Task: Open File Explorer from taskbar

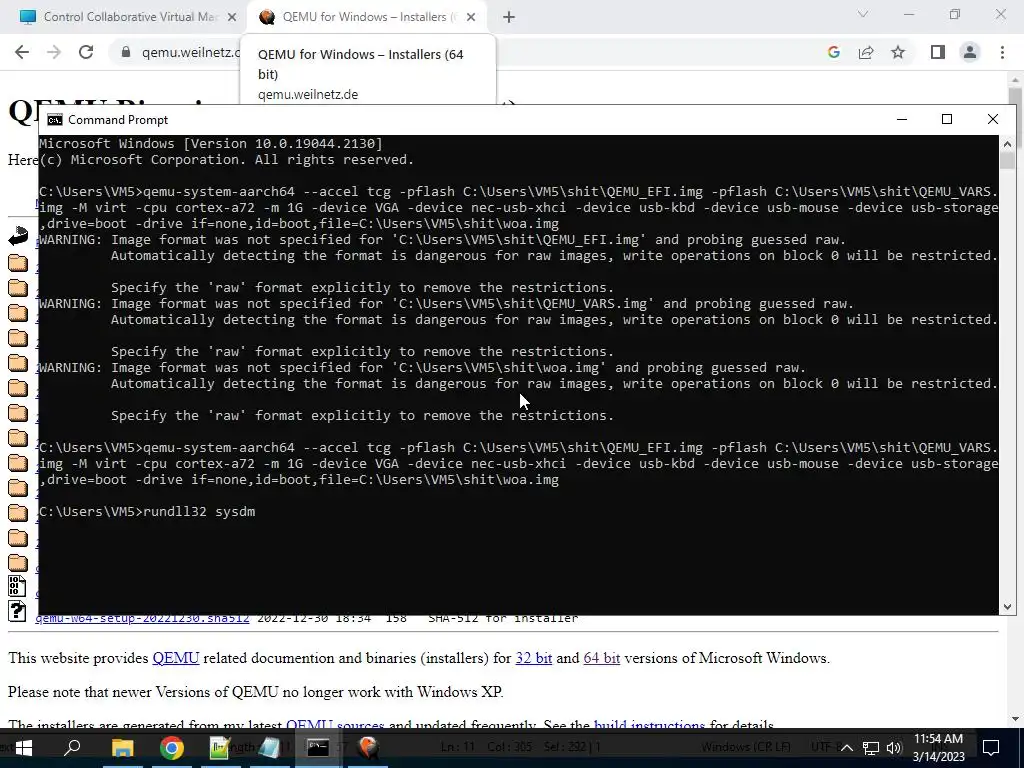Action: pyautogui.click(x=122, y=747)
